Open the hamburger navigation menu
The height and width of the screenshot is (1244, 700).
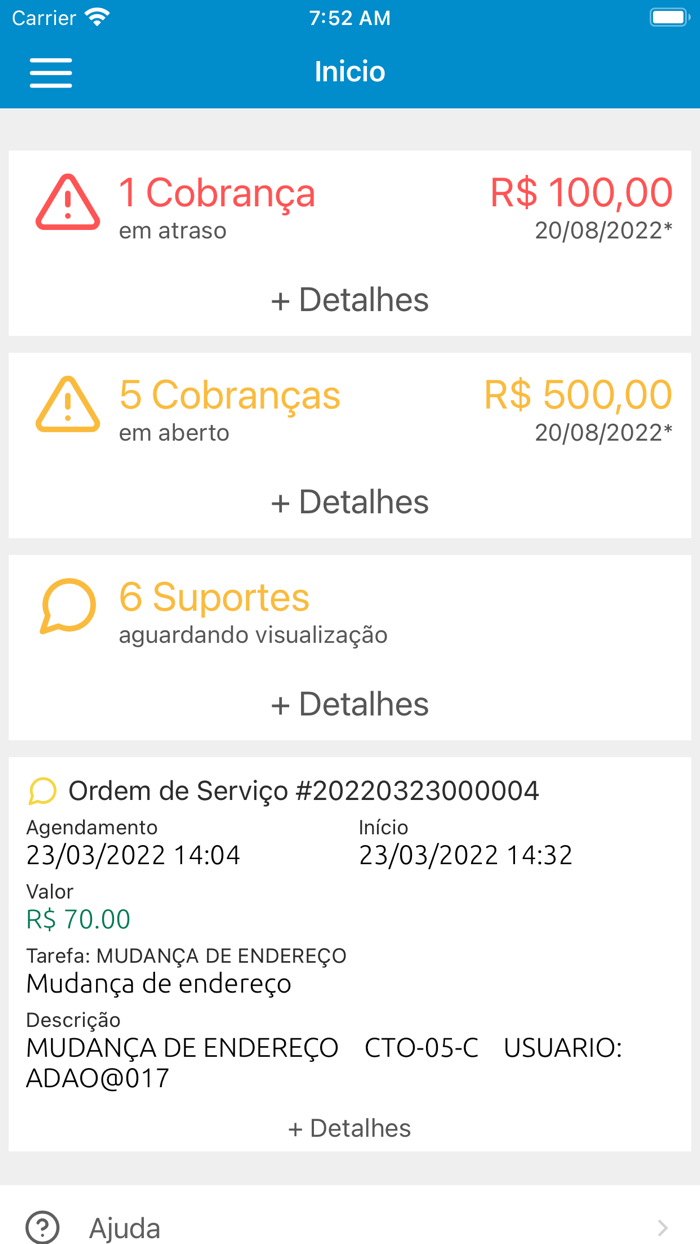click(x=50, y=72)
